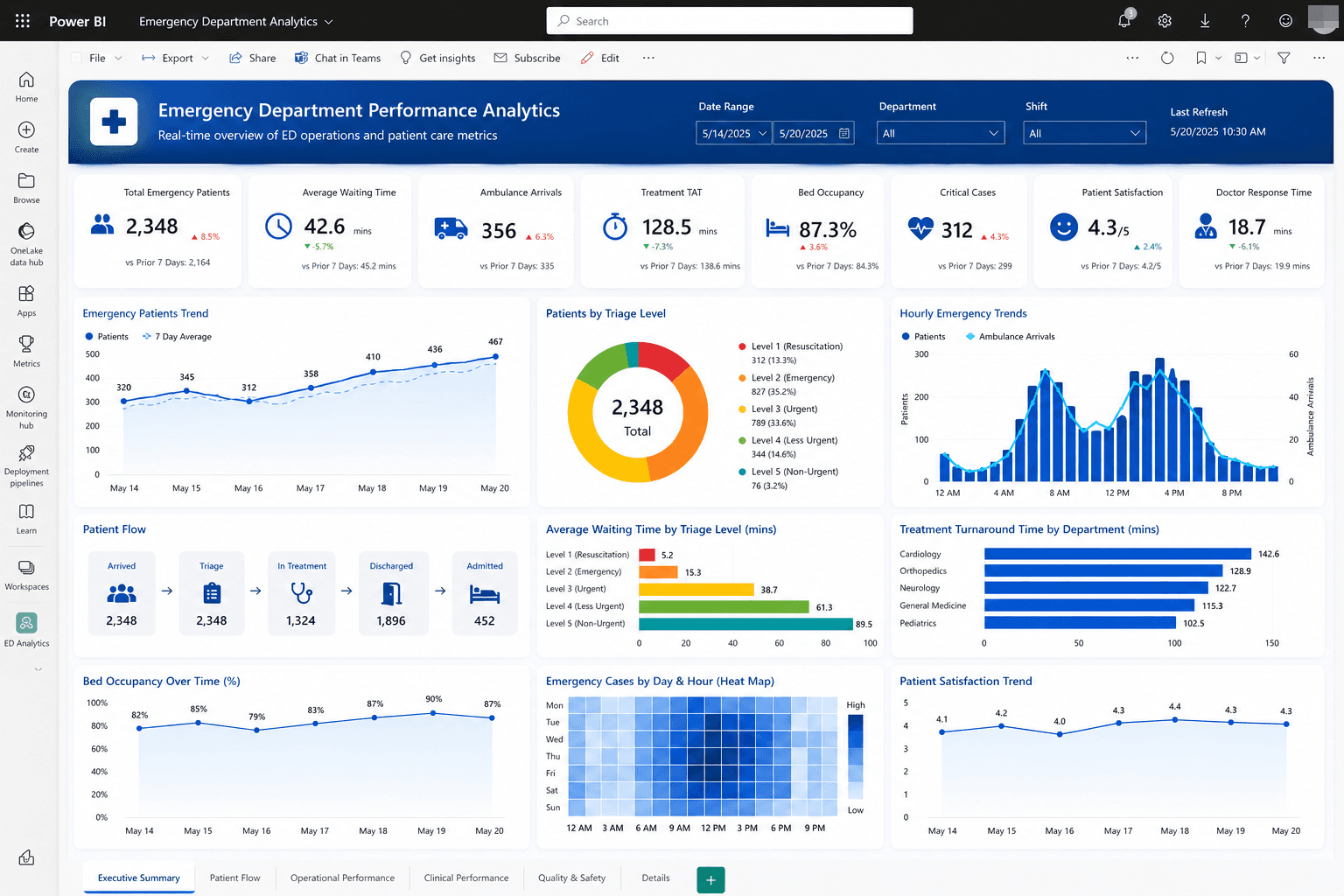Open Apps in the navigation pane
1344x896 pixels.
pos(26,301)
